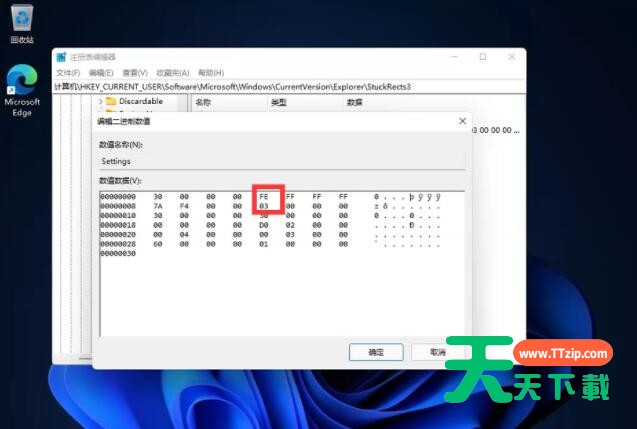
Task: Click the Discardable tree item label
Action: click(x=141, y=101)
